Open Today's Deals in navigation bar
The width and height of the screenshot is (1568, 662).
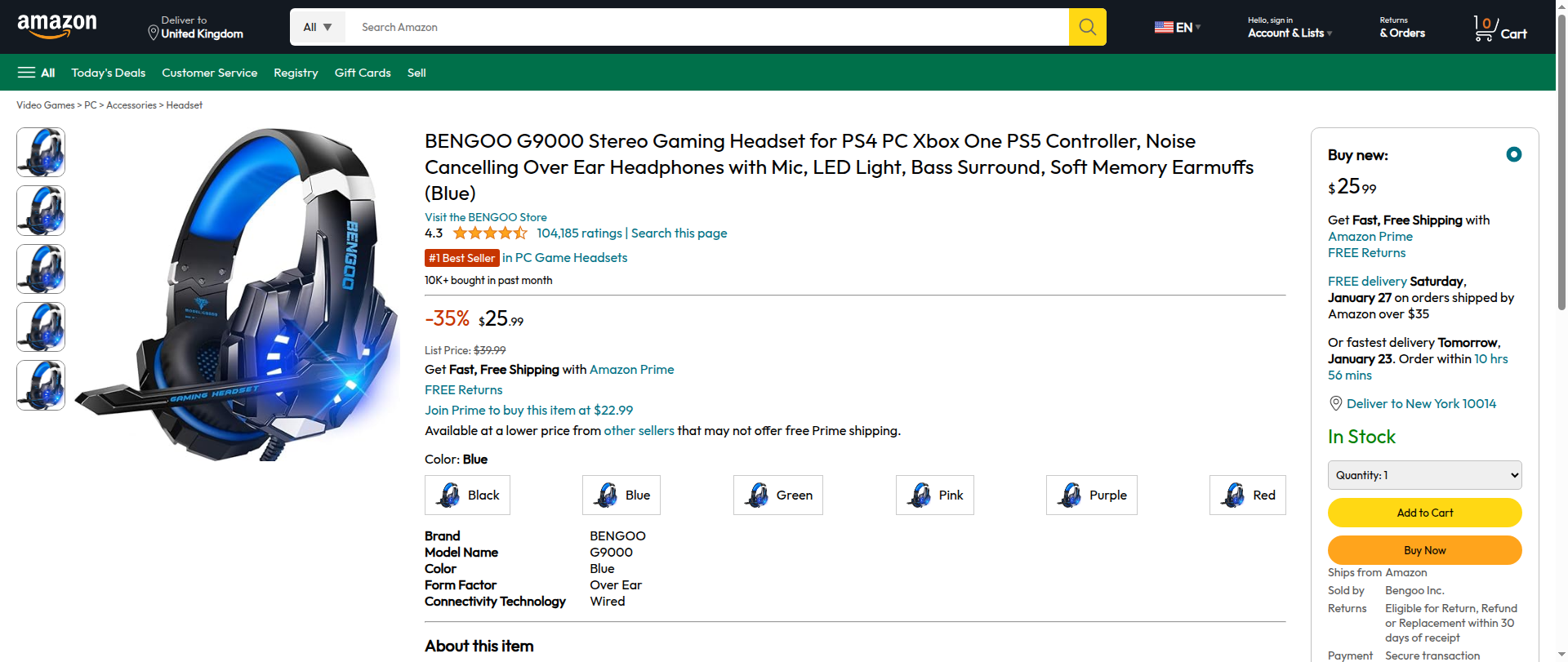pos(109,73)
